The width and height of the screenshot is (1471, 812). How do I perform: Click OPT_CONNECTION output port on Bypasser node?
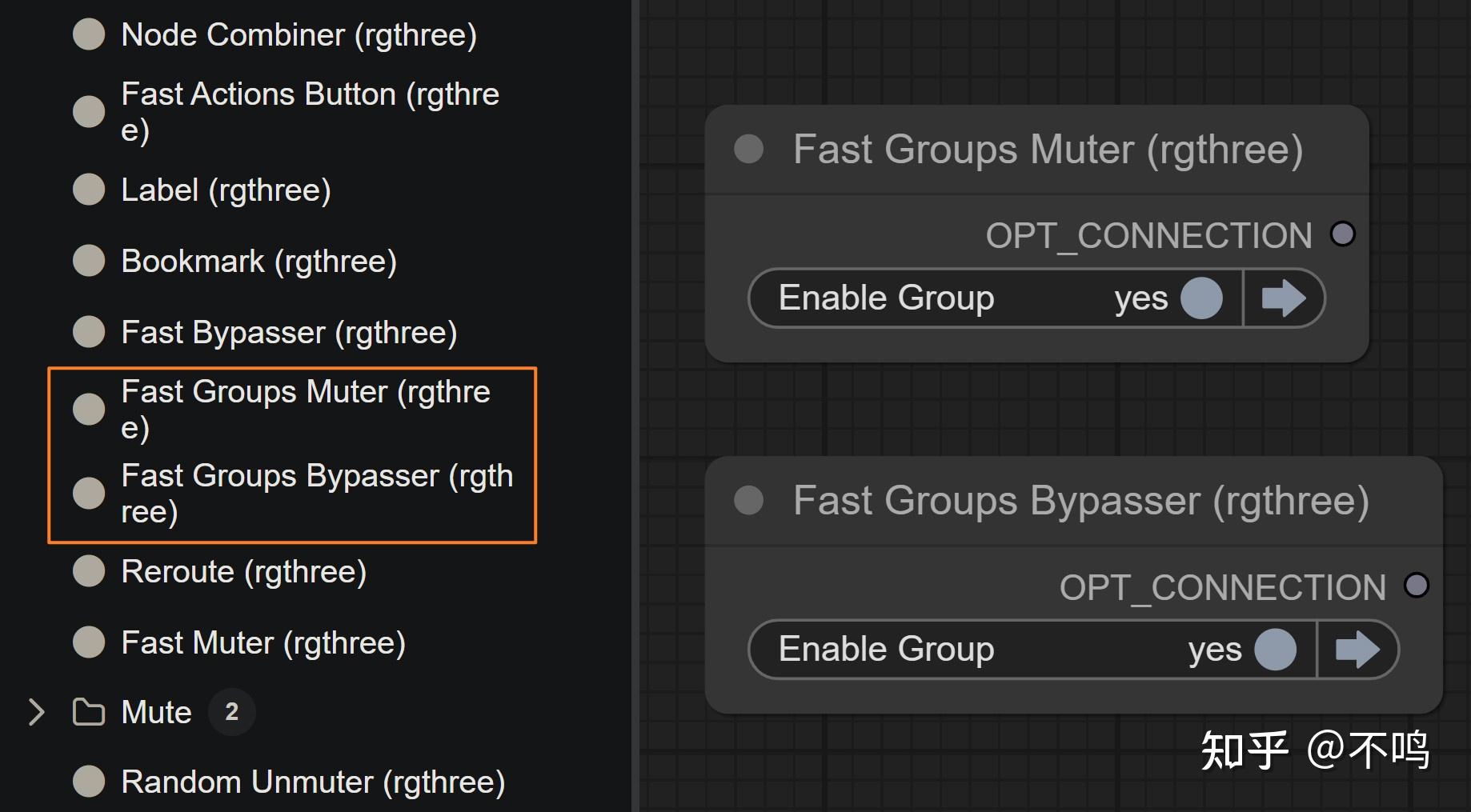click(1416, 586)
